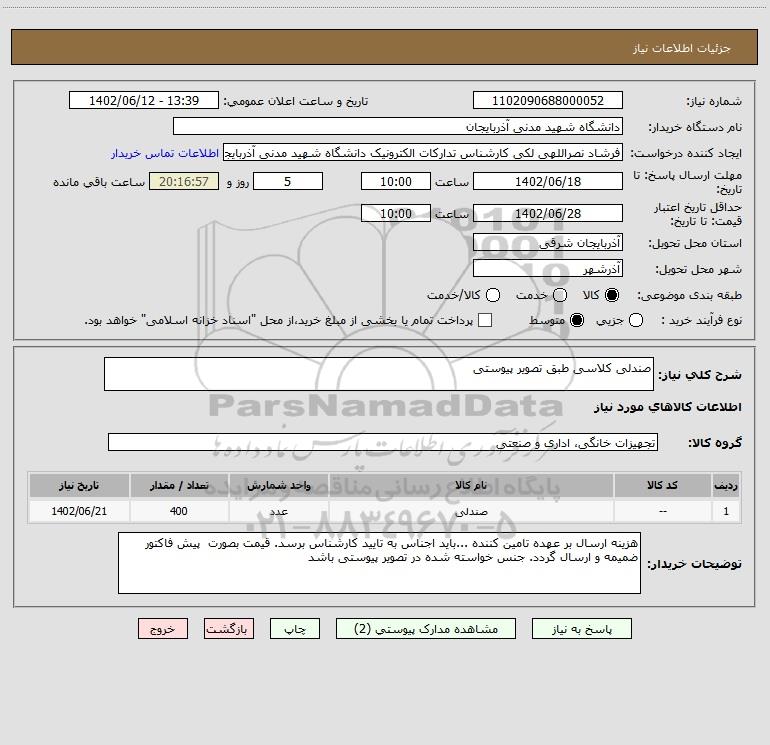The width and height of the screenshot is (770, 745).
Task: Click the description field صندلی کلاسی طبق تصویر پیوستی
Action: [379, 374]
